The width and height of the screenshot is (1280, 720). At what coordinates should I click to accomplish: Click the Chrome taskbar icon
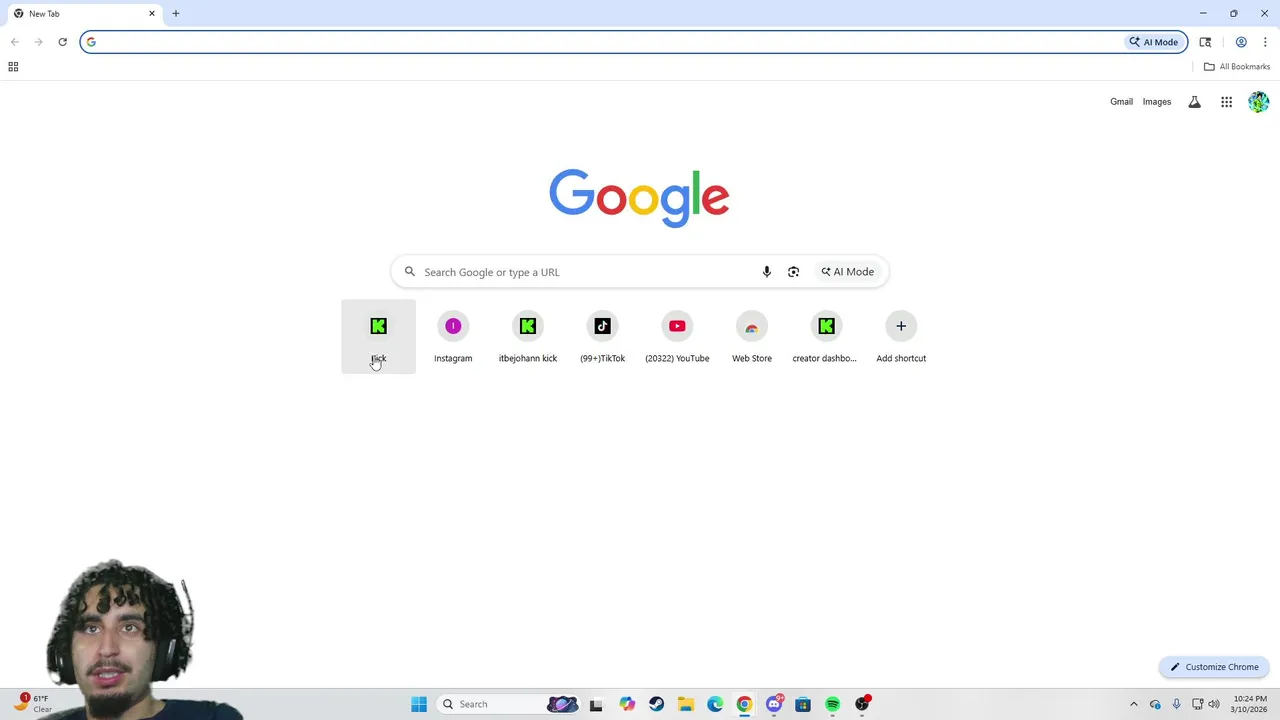[744, 704]
